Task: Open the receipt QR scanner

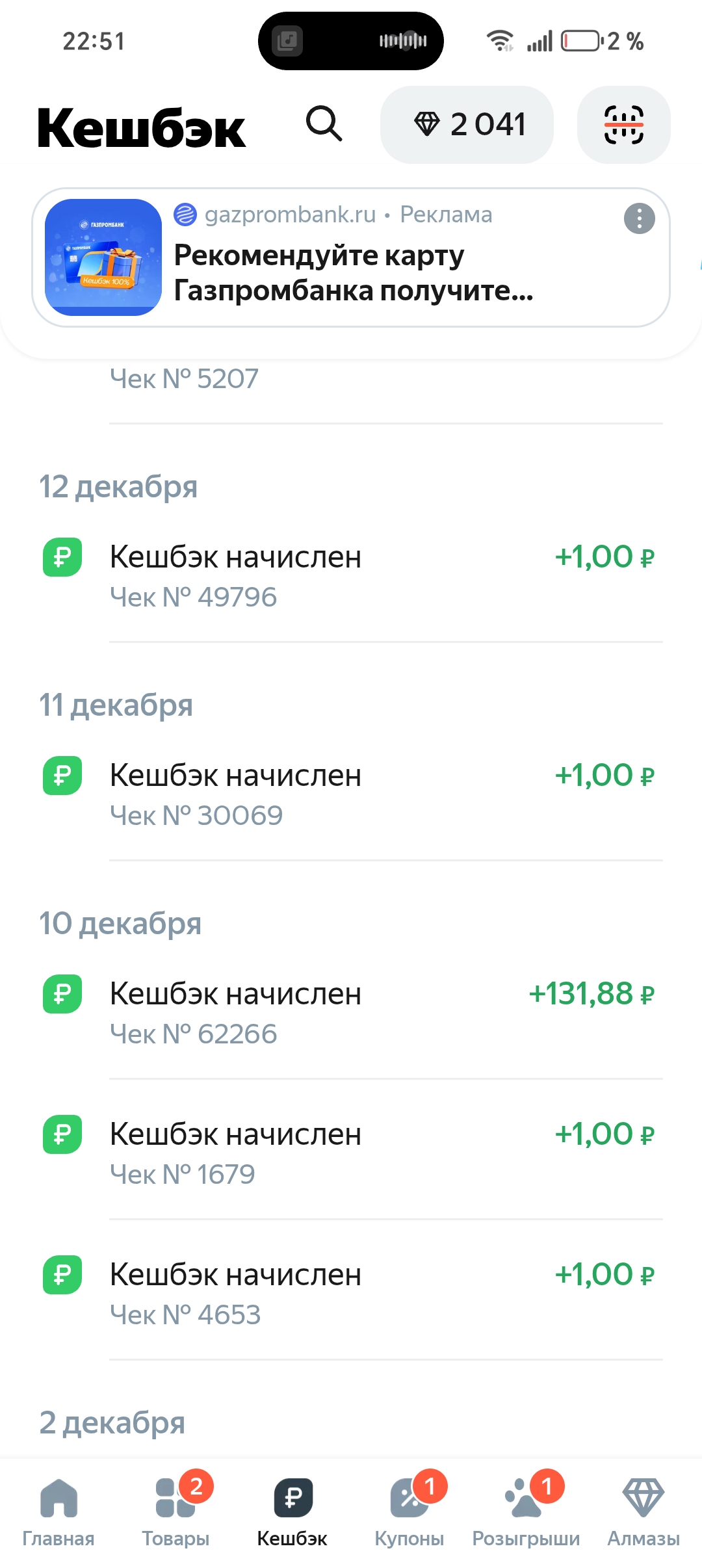Action: click(x=623, y=124)
